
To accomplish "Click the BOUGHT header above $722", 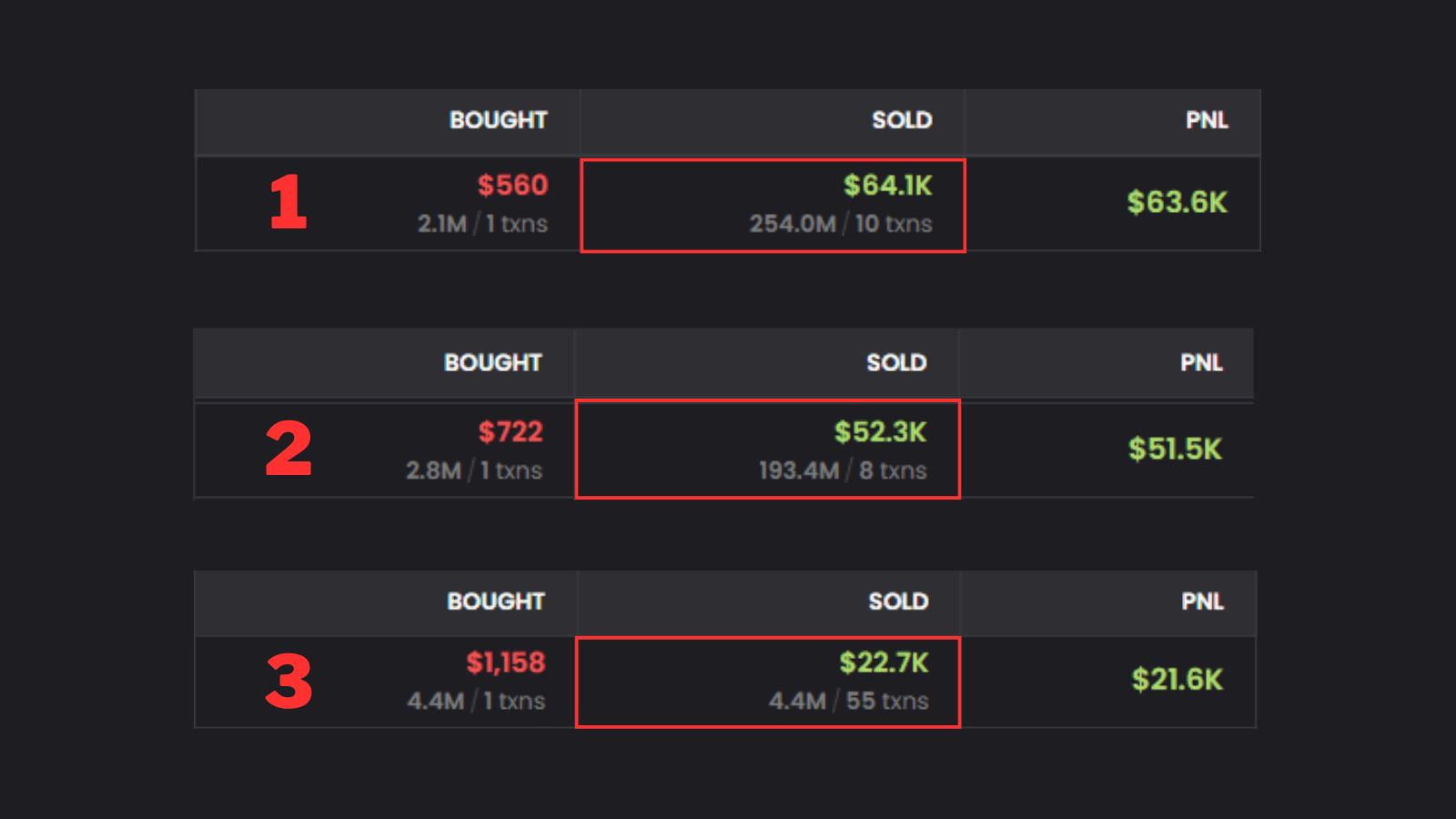I will click(492, 363).
